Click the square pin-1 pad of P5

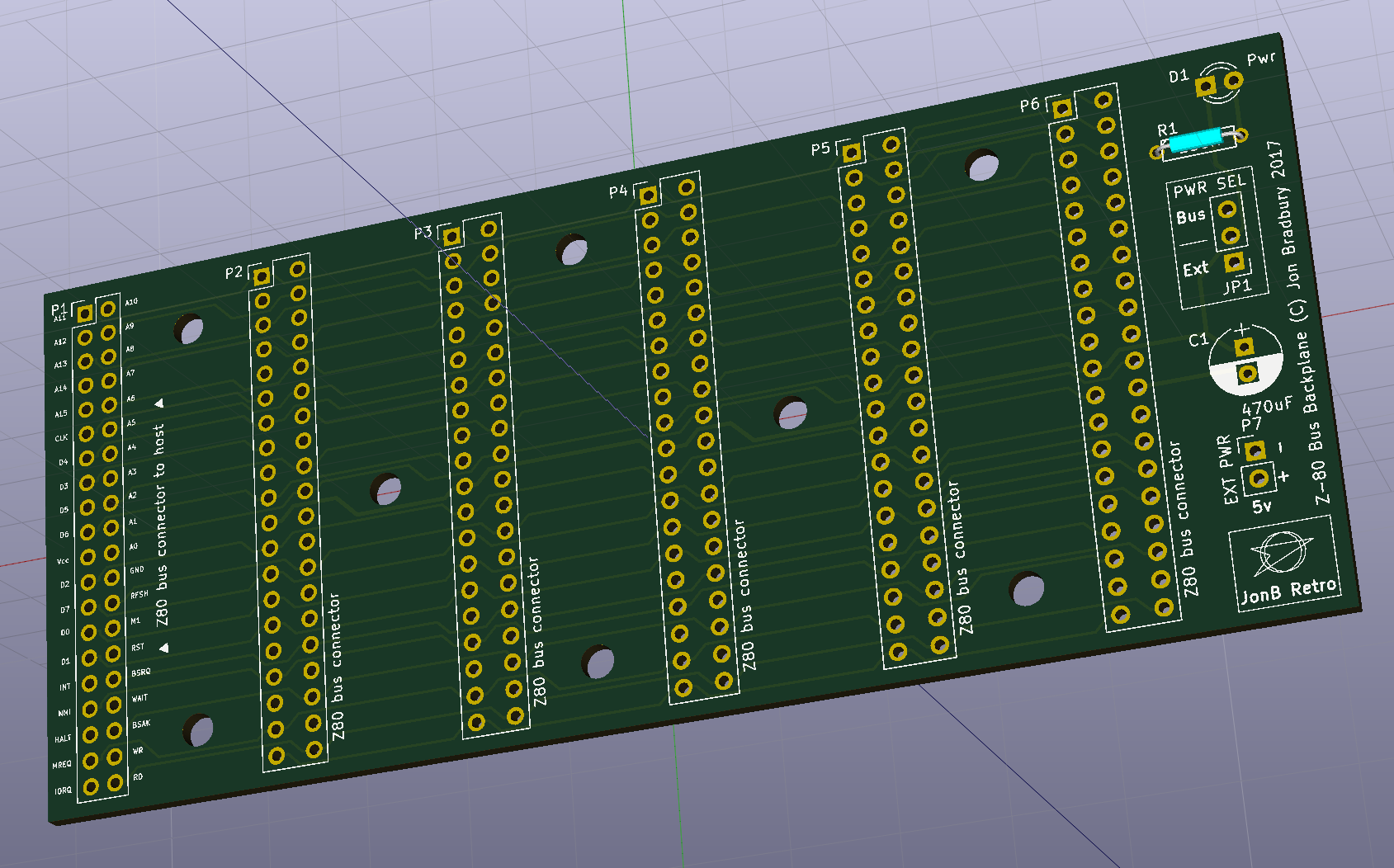[852, 152]
